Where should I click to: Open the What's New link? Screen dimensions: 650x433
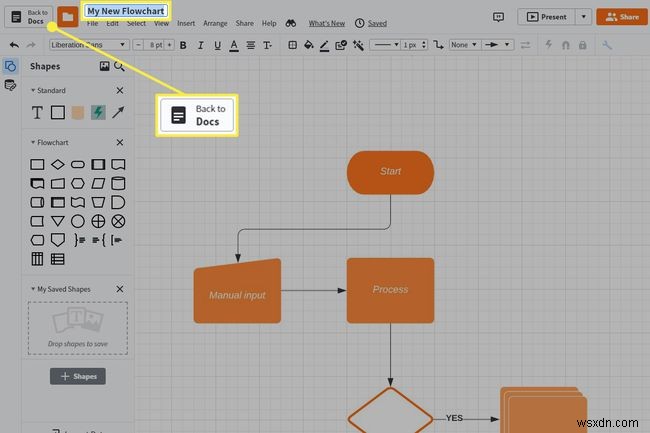[x=327, y=24]
